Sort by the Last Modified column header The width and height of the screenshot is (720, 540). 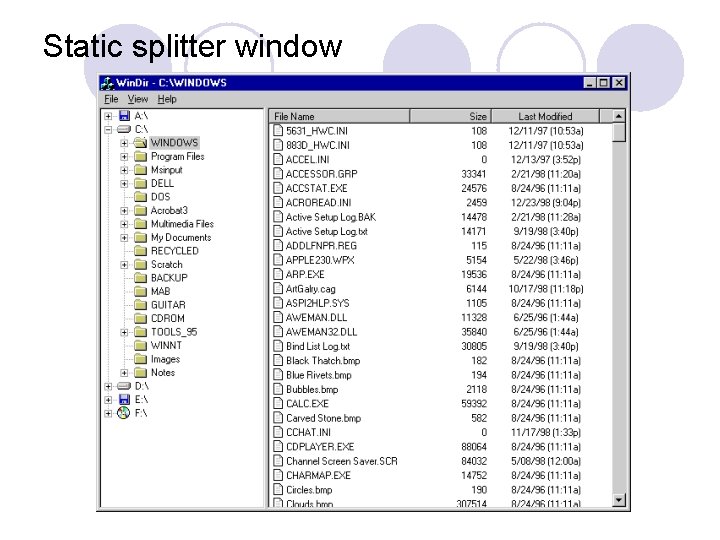pos(546,117)
